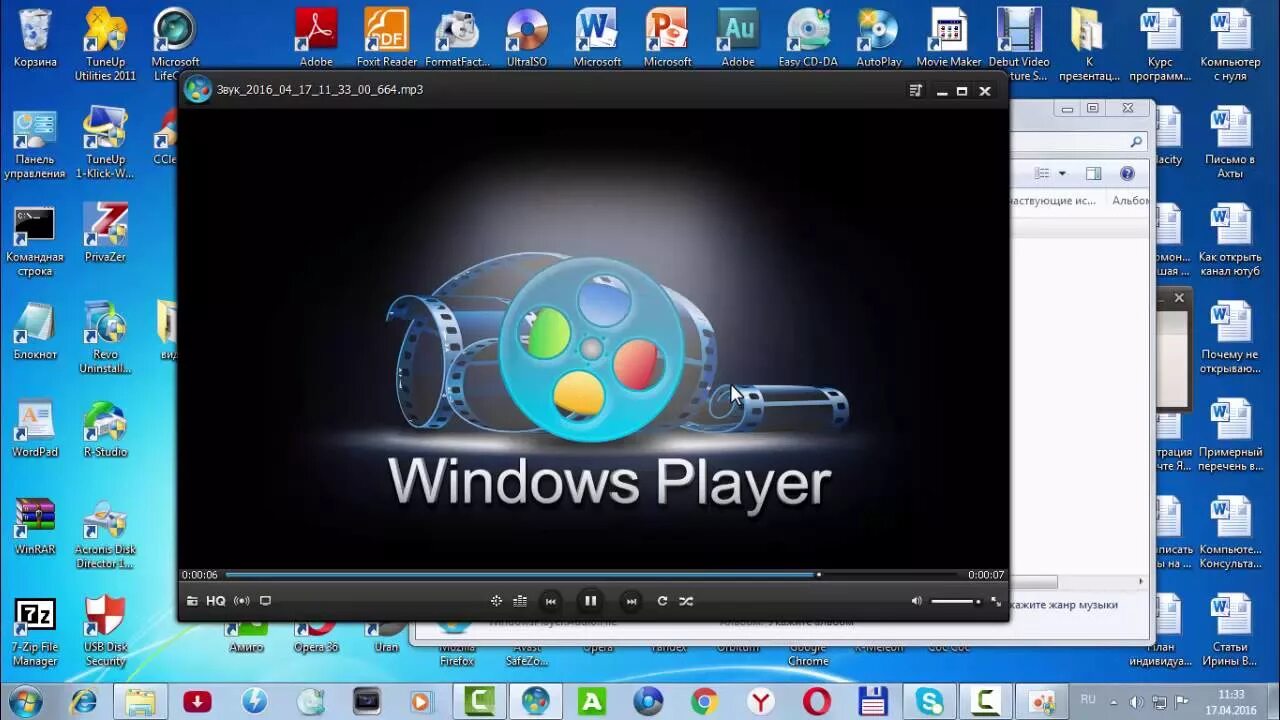Open Skype from the taskbar
The height and width of the screenshot is (720, 1280).
pyautogui.click(x=929, y=701)
